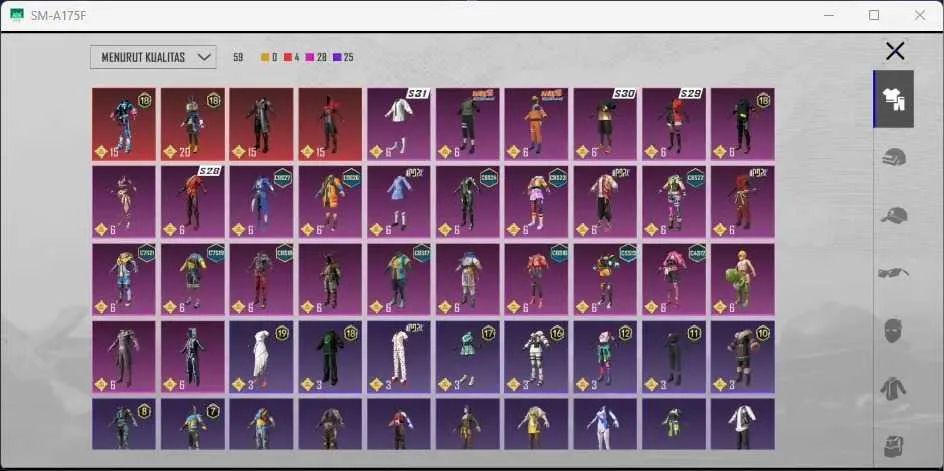
Task: Select the S30 season outfit
Action: (x=605, y=125)
